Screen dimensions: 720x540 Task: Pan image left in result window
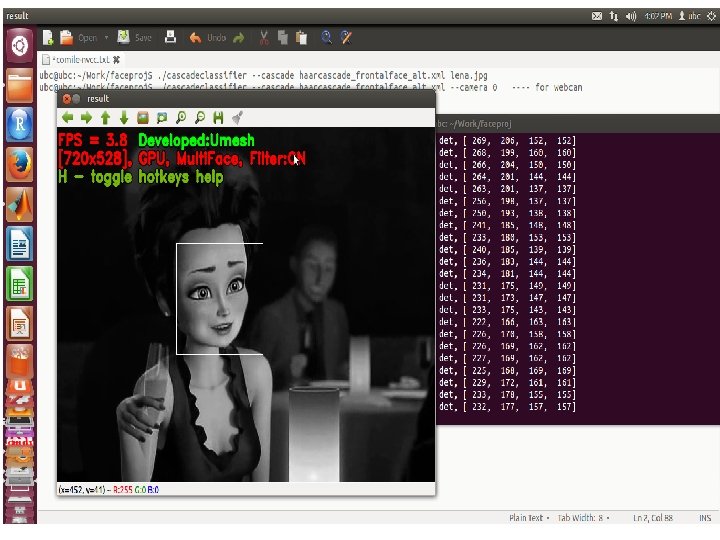click(68, 118)
